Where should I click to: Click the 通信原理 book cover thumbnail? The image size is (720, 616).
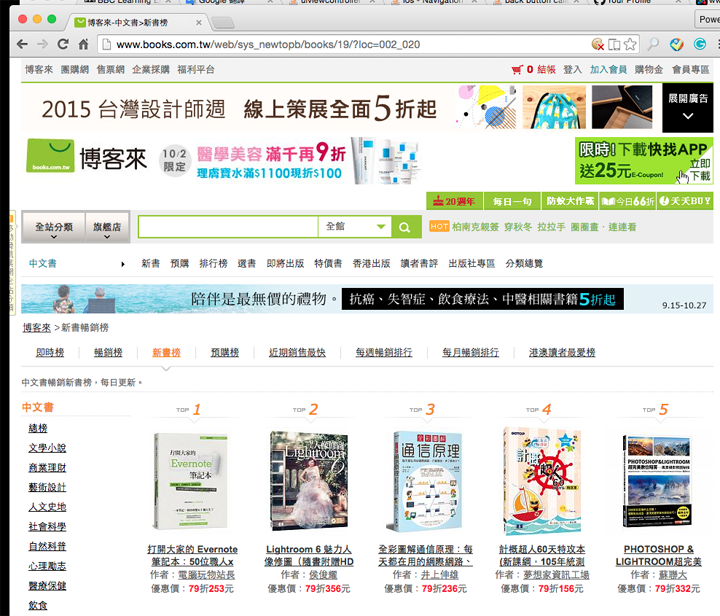426,481
